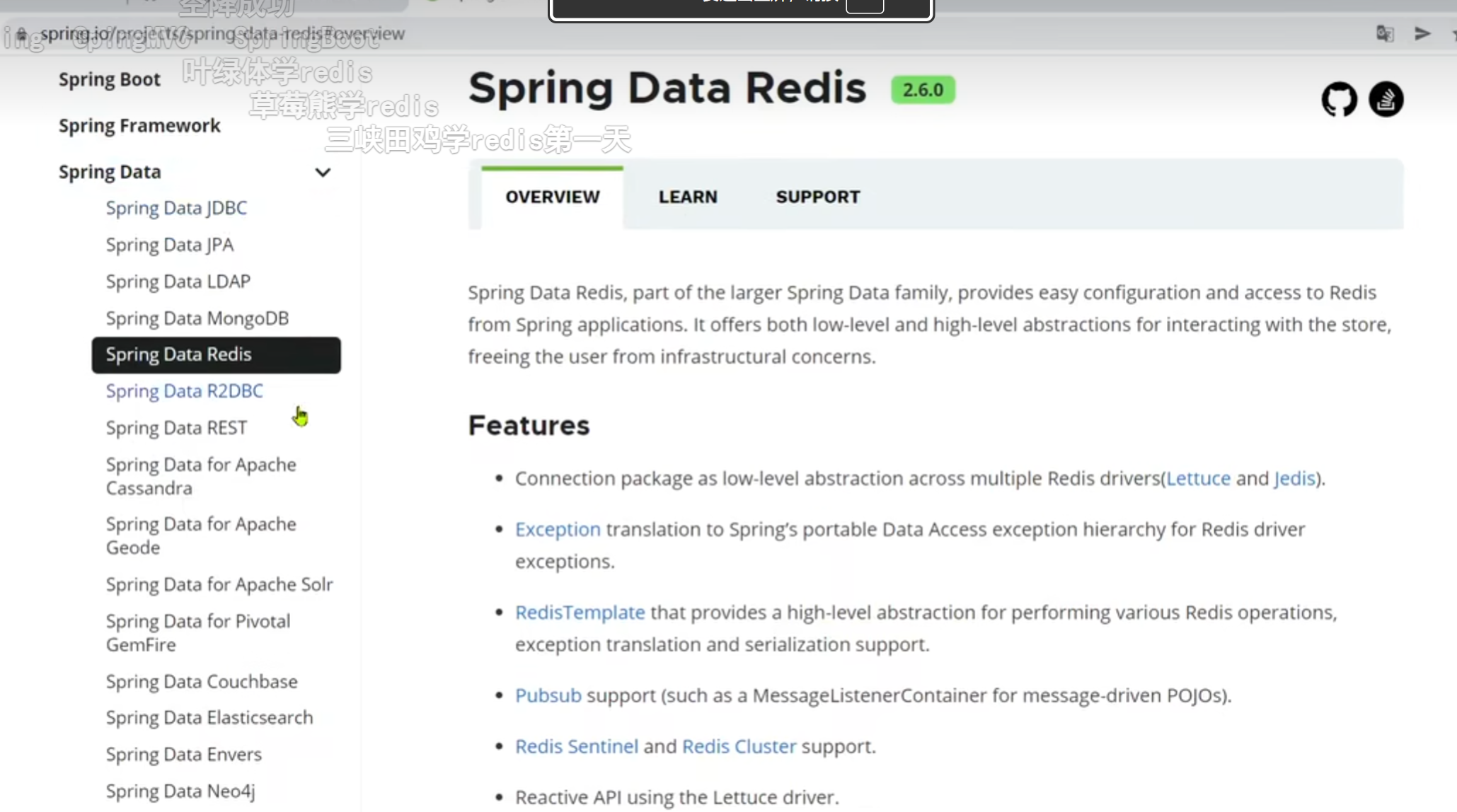This screenshot has height=812, width=1457.
Task: Open the Redis Sentinel link
Action: coord(576,746)
